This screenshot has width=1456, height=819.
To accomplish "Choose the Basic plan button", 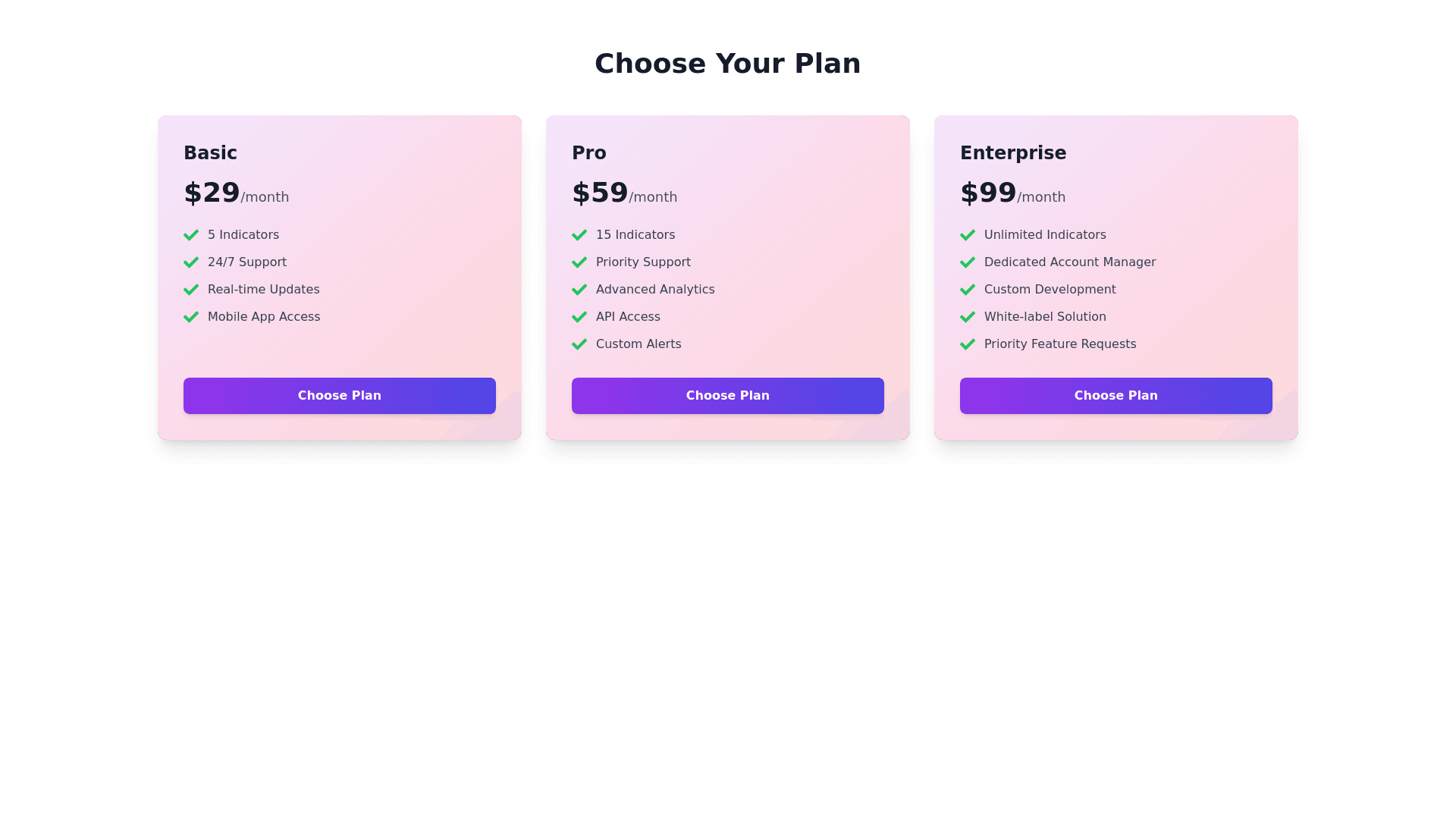I will tap(339, 396).
